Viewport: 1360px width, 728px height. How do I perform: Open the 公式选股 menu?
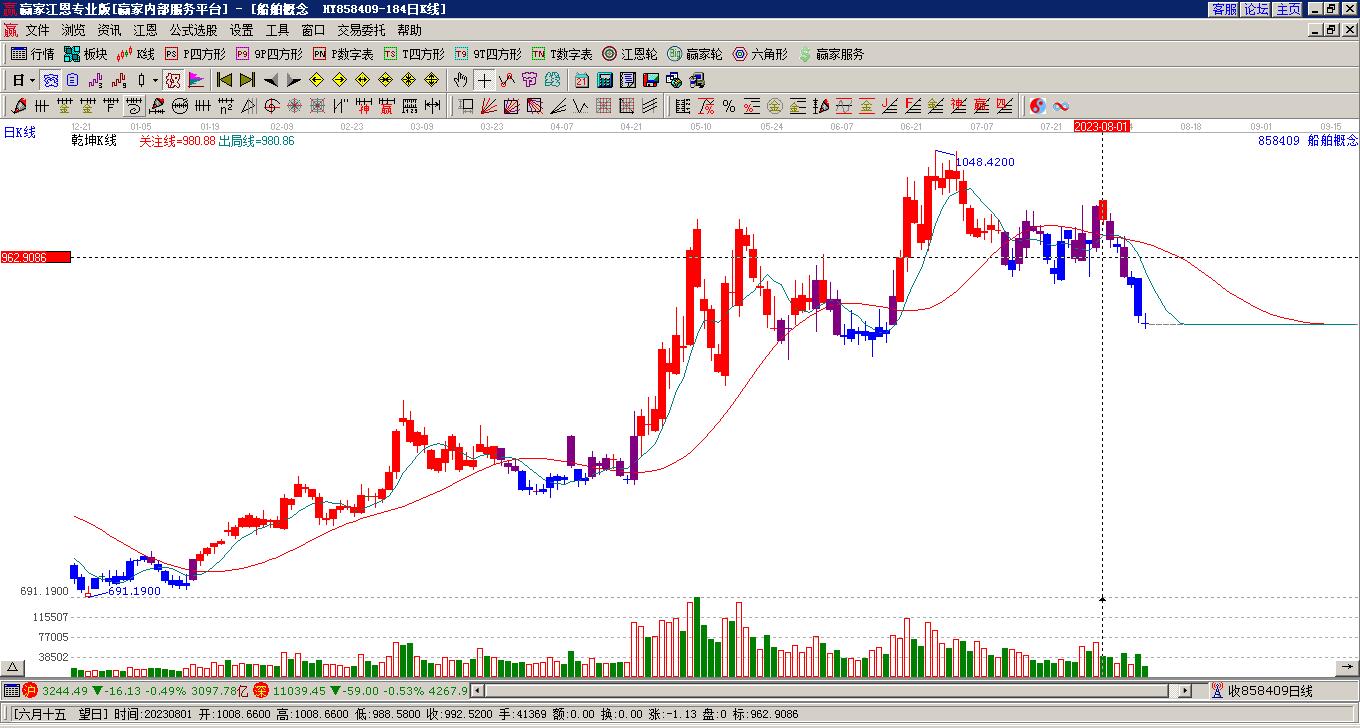coord(193,30)
